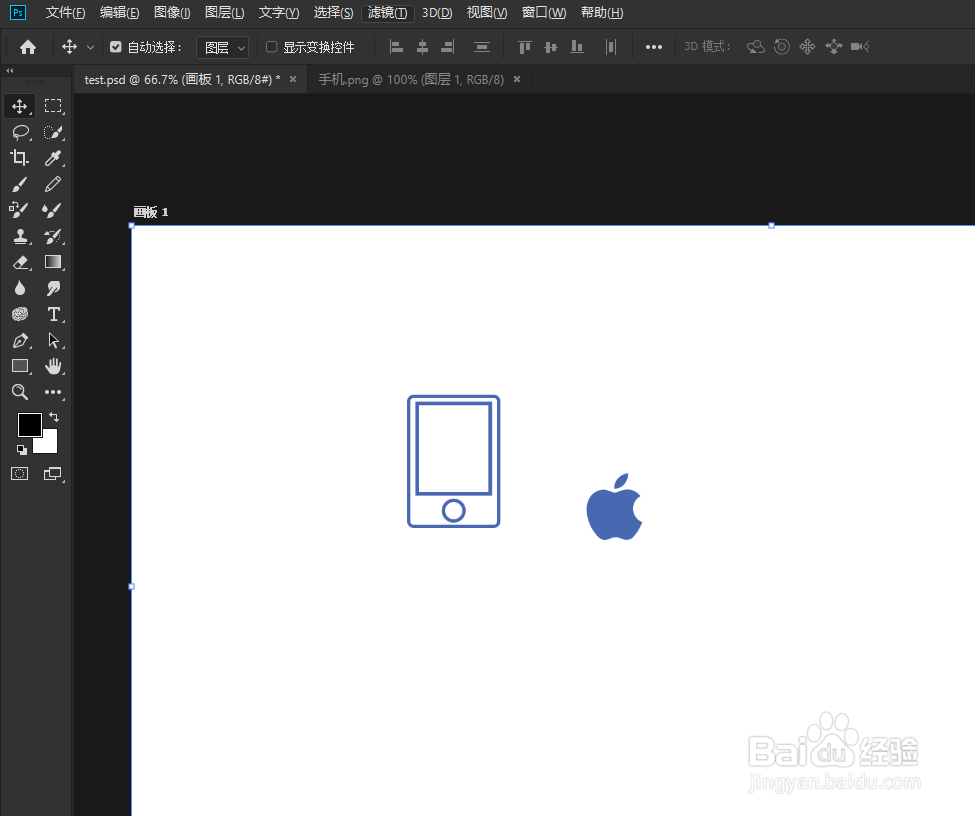Screen dimensions: 975x816
Task: Toggle Quick Mask mode
Action: coord(19,474)
